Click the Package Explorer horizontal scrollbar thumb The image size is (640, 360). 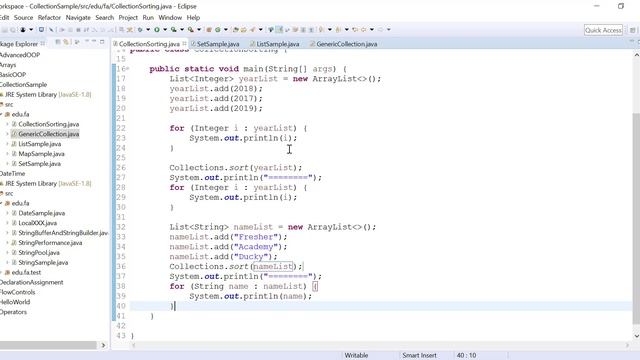click(x=48, y=345)
